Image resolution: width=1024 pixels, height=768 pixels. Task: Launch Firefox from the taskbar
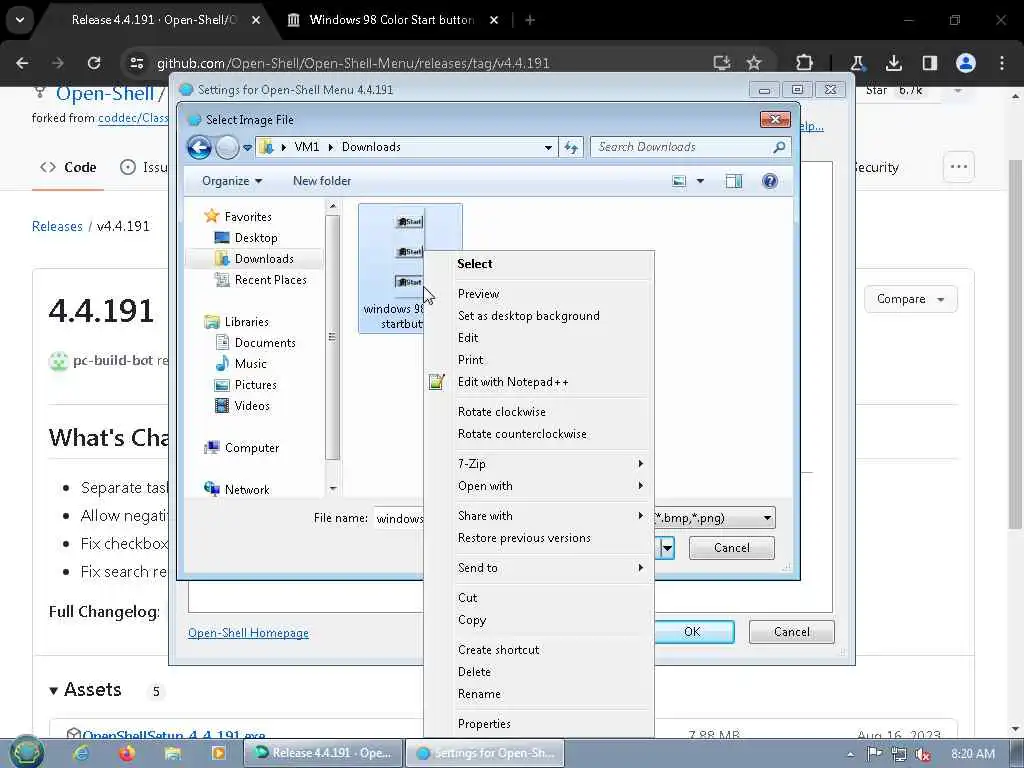(x=127, y=753)
